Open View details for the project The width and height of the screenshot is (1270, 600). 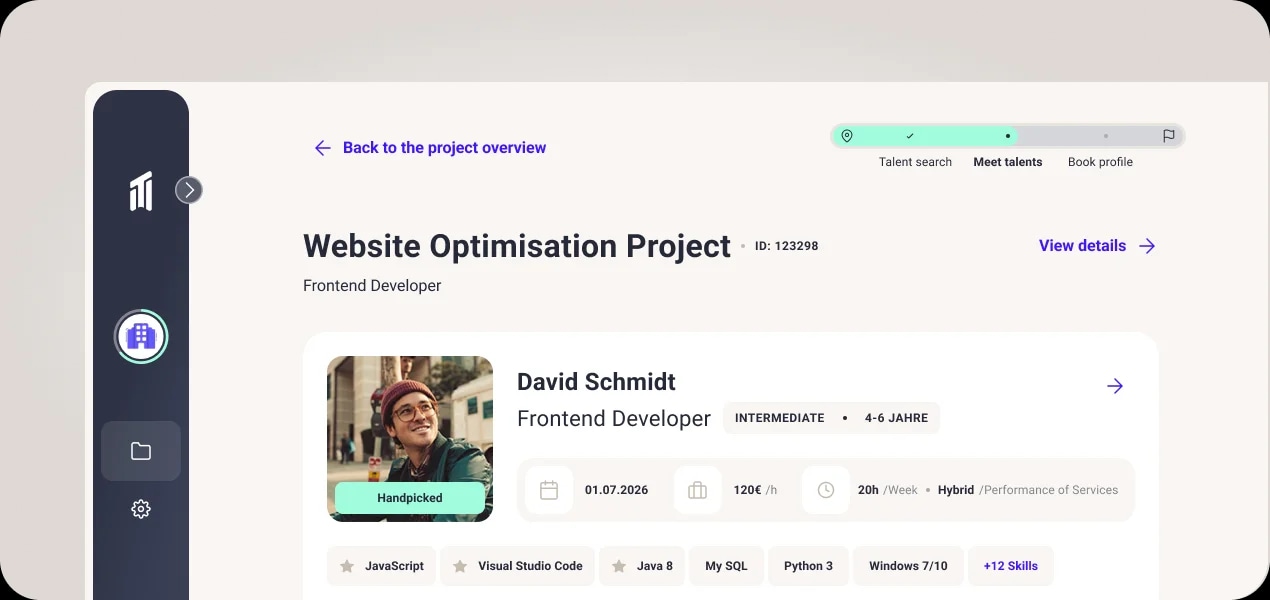(1082, 245)
